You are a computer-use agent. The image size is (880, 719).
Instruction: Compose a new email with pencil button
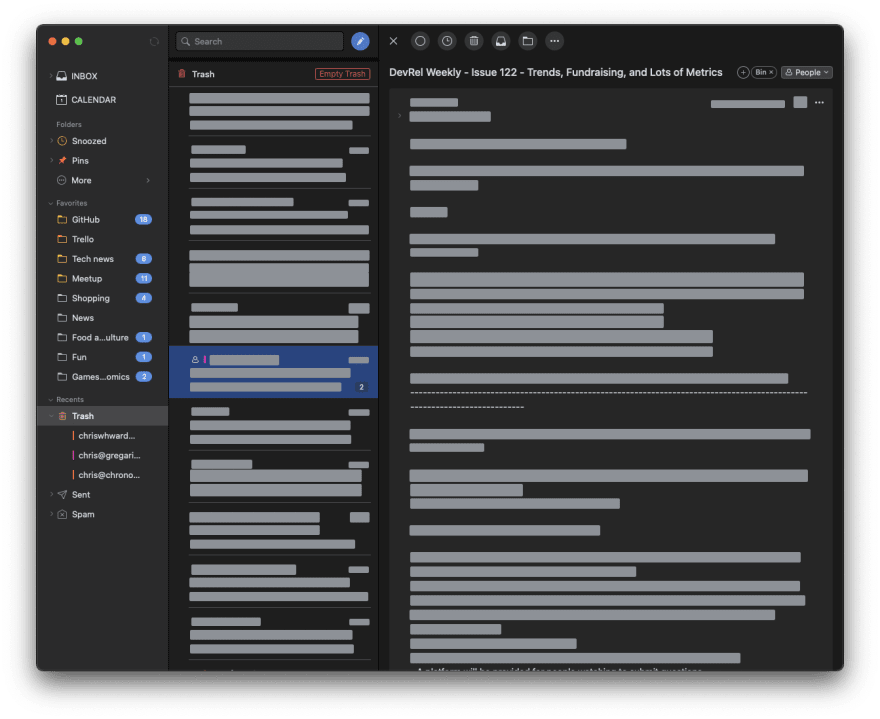point(360,42)
